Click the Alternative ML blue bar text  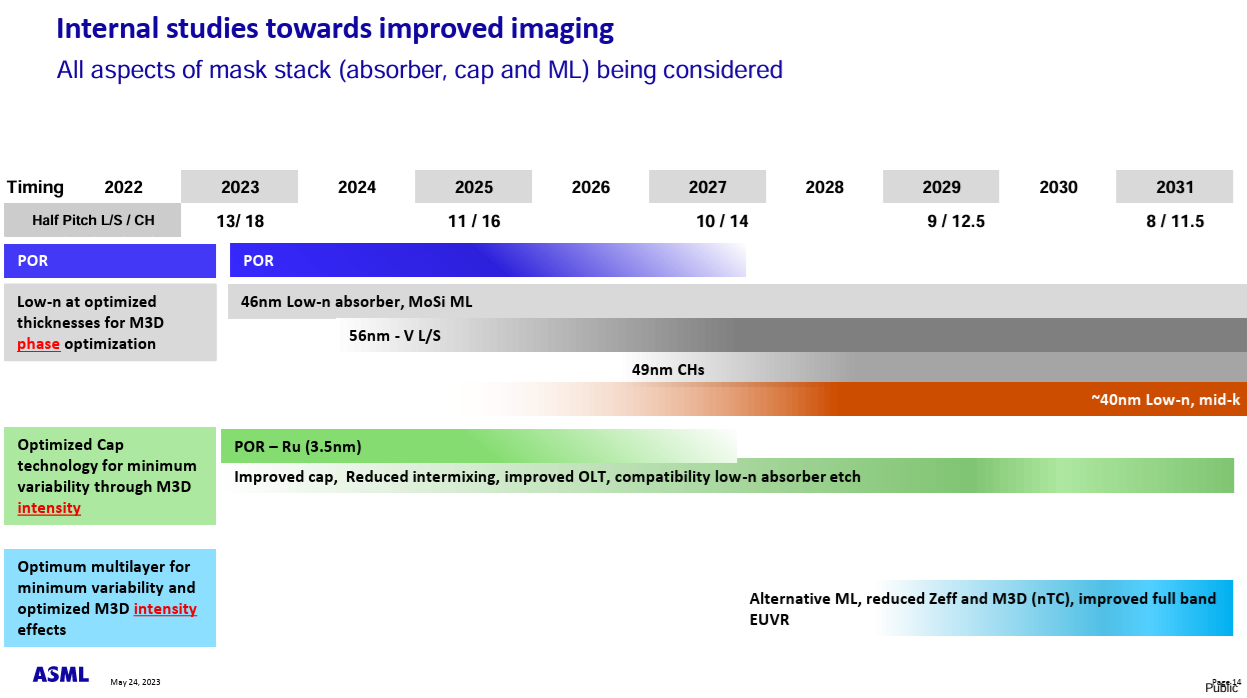point(982,608)
